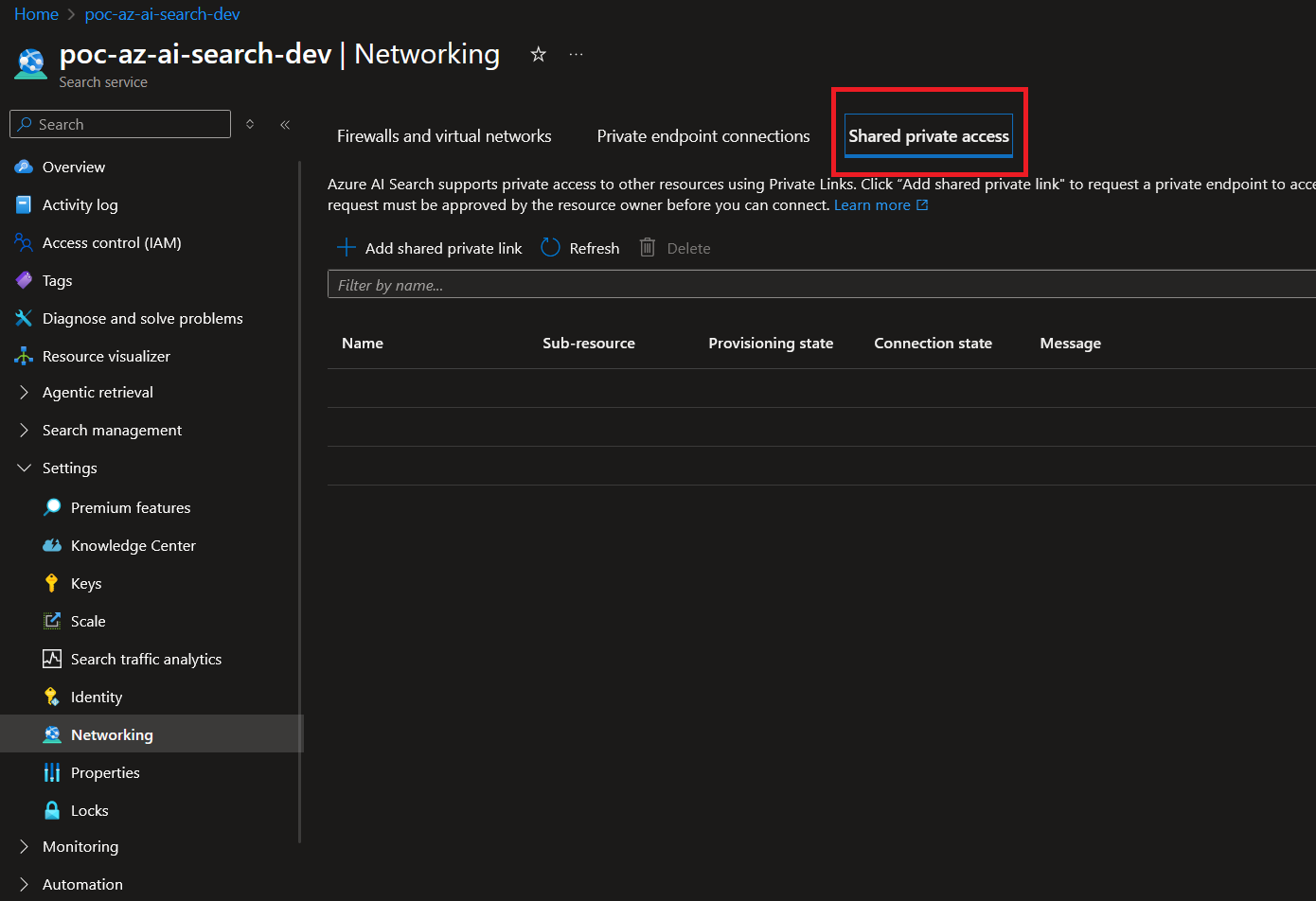Screen dimensions: 1316x901
Task: Open the Locks page
Action: point(90,810)
